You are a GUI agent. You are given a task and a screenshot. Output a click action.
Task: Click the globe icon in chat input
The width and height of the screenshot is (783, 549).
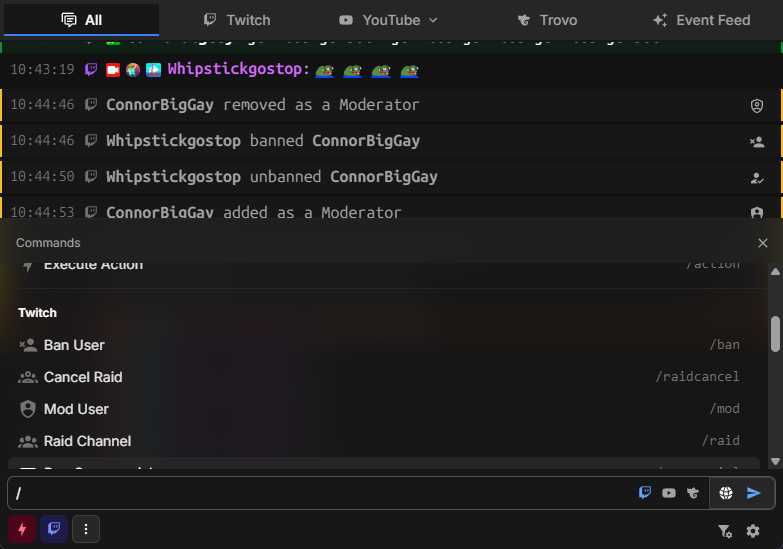tap(726, 493)
